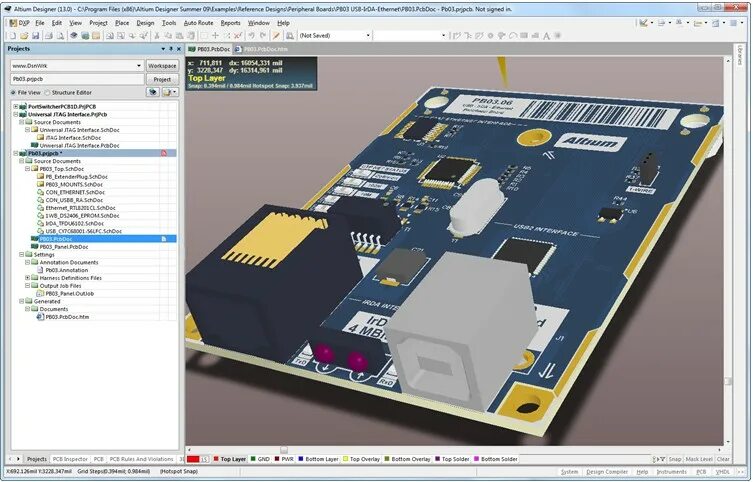Click the Cut scissors icon
753x482 pixels.
click(x=157, y=36)
